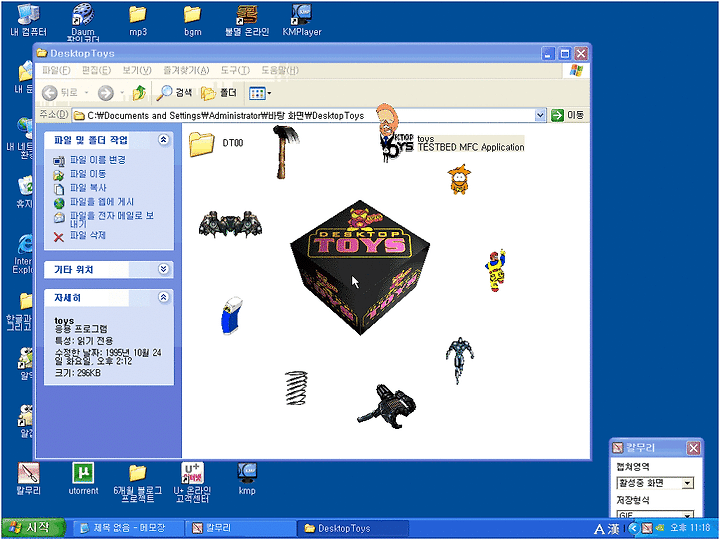Click the Desktop Toys black cube
Viewport: 720px width, 540px height.
pos(360,267)
